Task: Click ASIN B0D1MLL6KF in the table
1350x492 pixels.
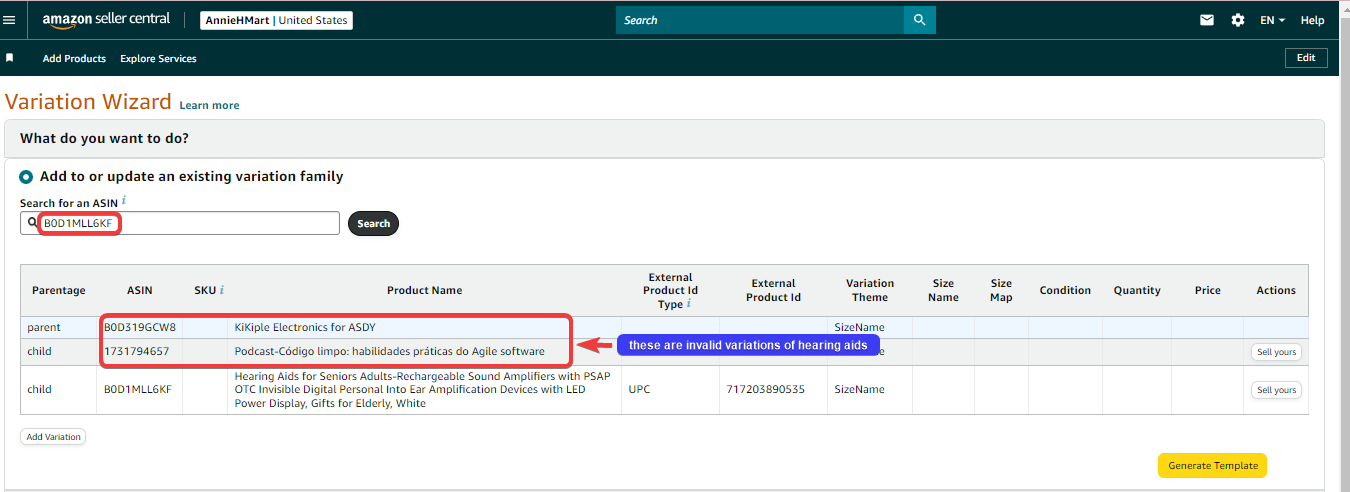Action: click(140, 390)
